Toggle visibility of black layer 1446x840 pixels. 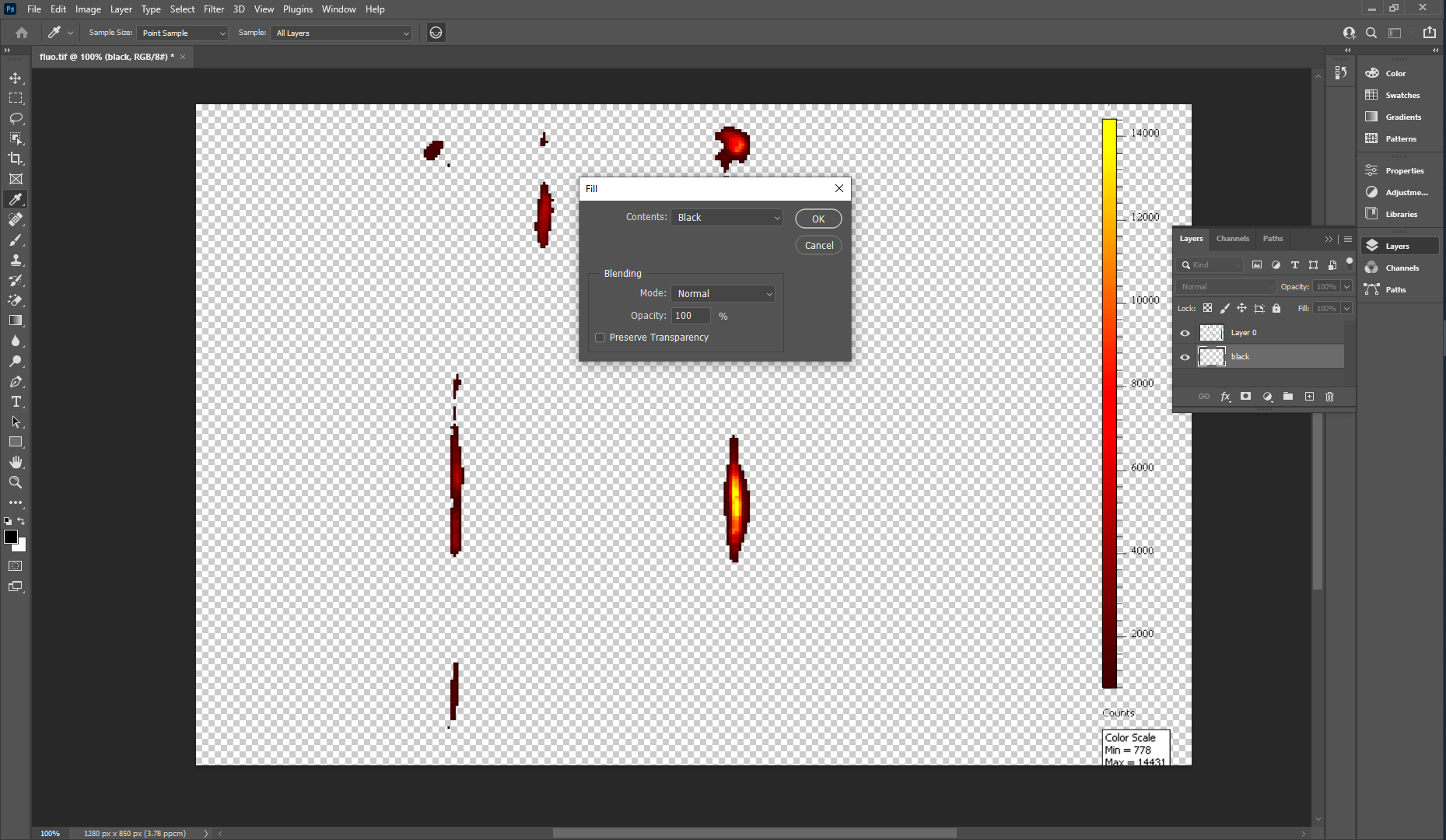tap(1185, 357)
